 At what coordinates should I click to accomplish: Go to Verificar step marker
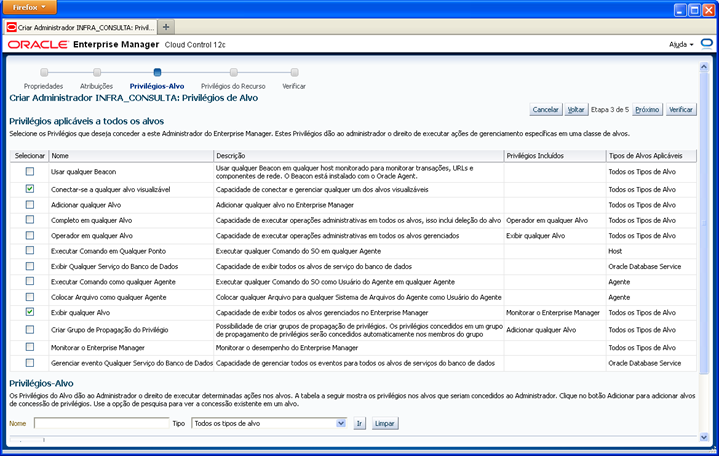click(x=294, y=72)
